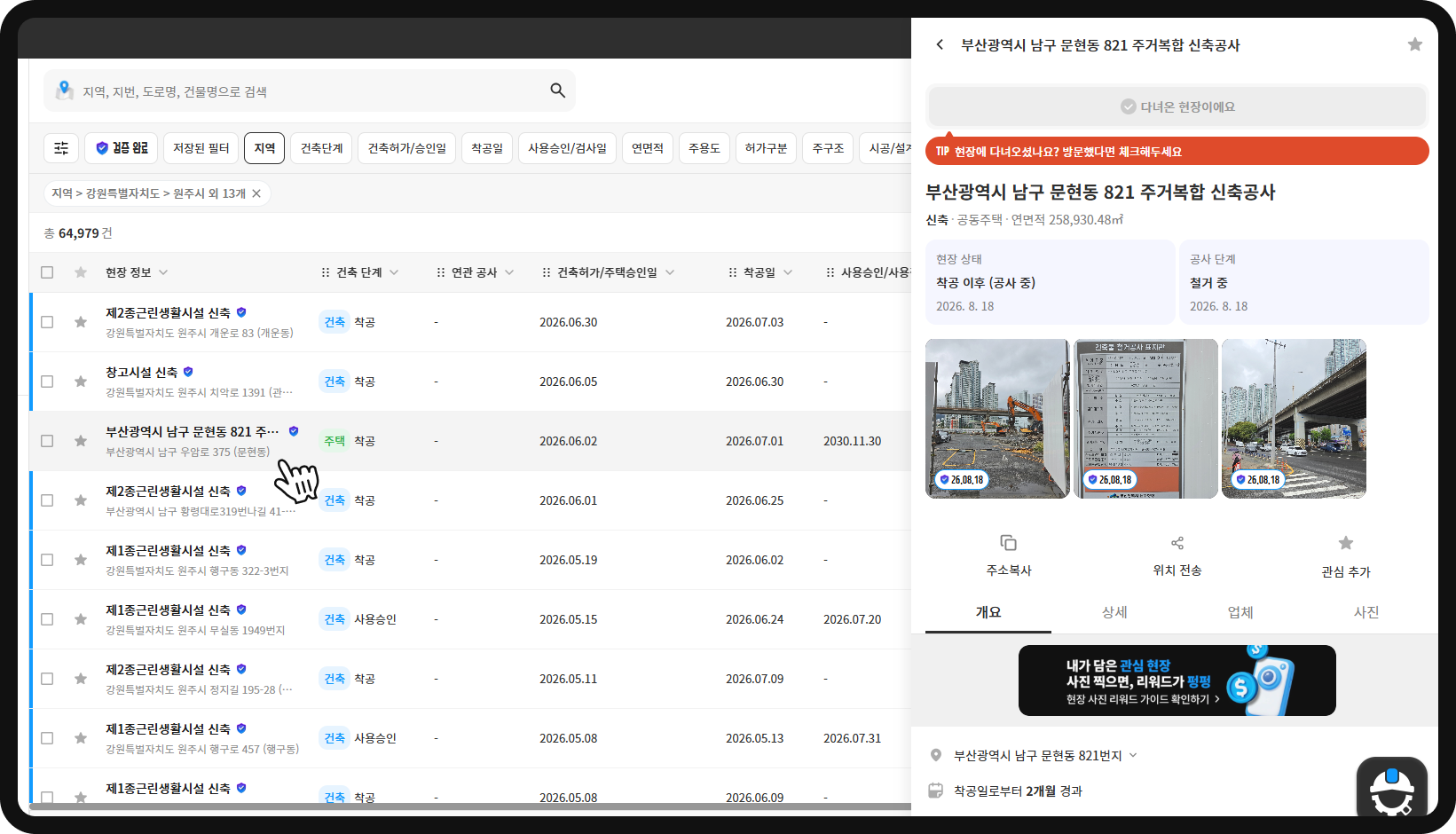
Task: Toggle the select-all header checkbox
Action: click(47, 272)
